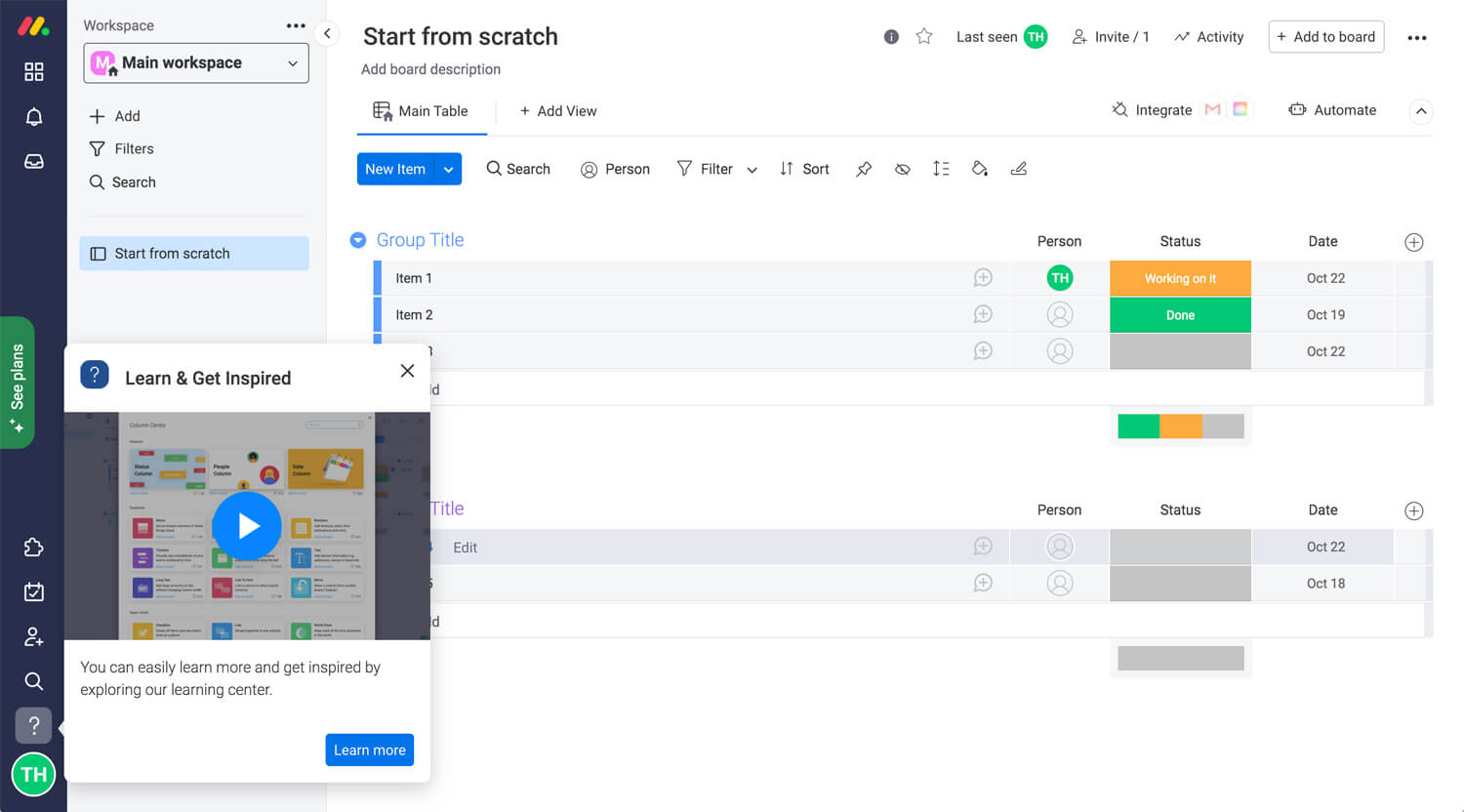Open Automate center
Viewport: 1464px width, 812px height.
(x=1332, y=110)
